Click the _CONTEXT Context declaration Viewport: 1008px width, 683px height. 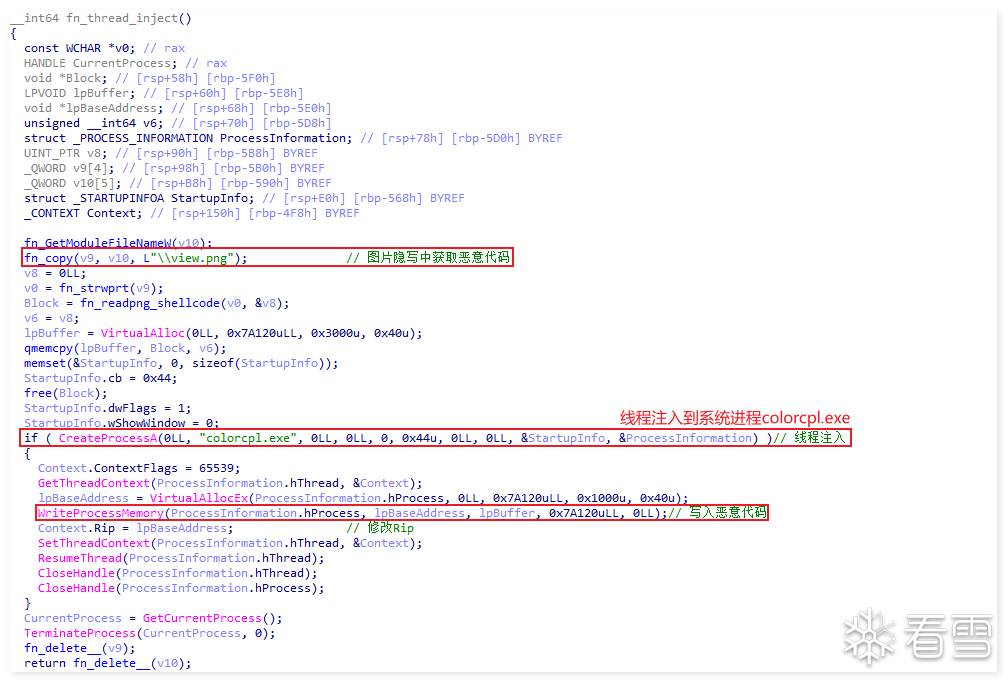coord(83,213)
